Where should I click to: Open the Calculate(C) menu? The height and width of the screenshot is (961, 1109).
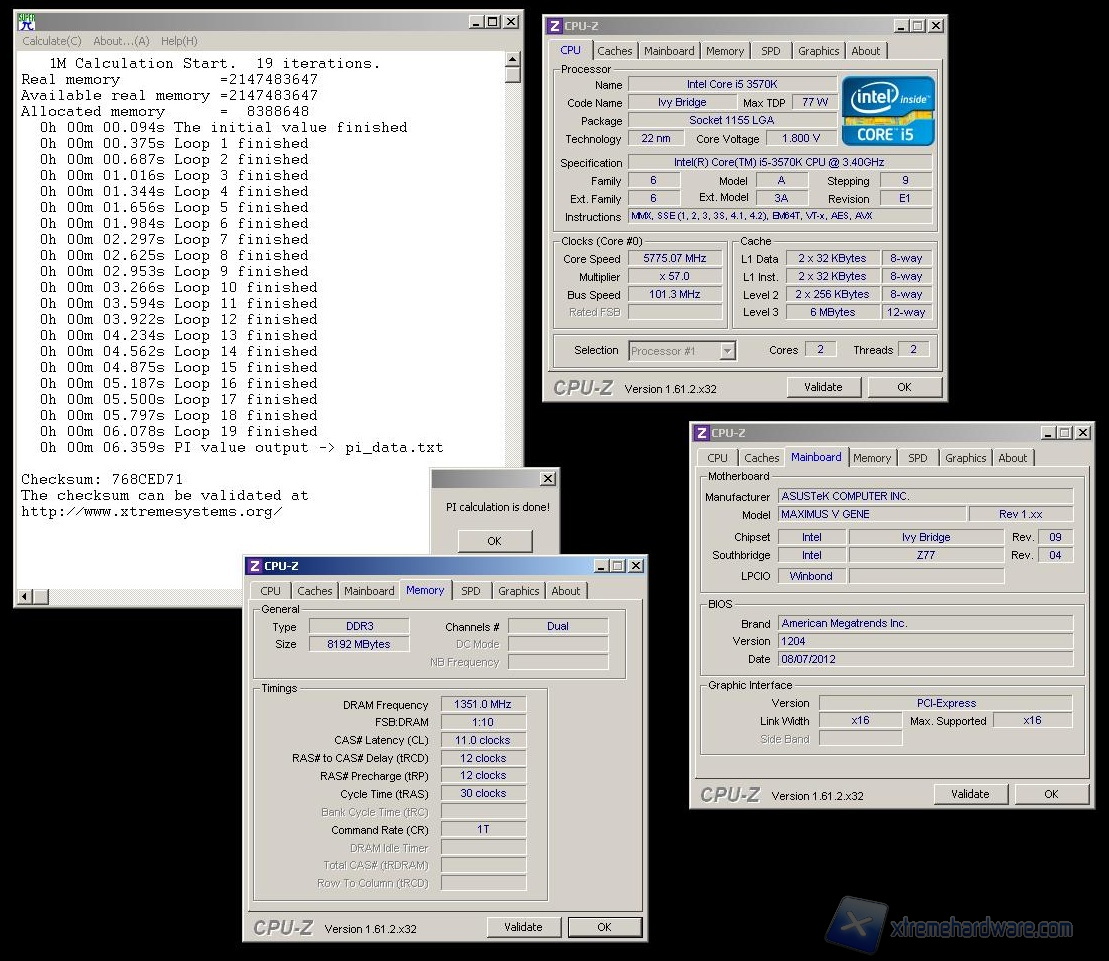pos(52,41)
